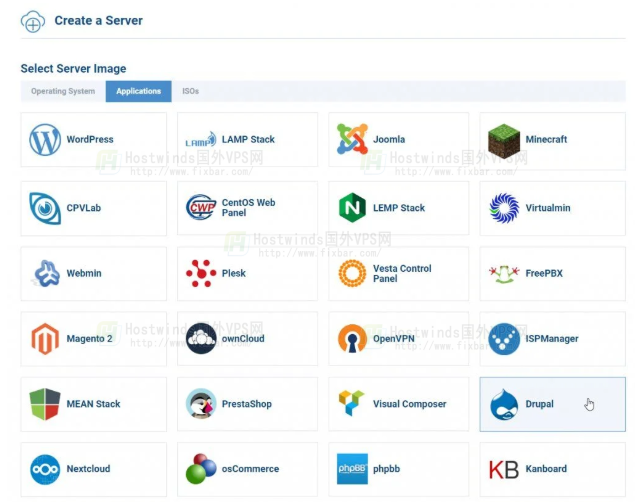Select the ownCloud label text
Screen dimensions: 635x502
243,338
